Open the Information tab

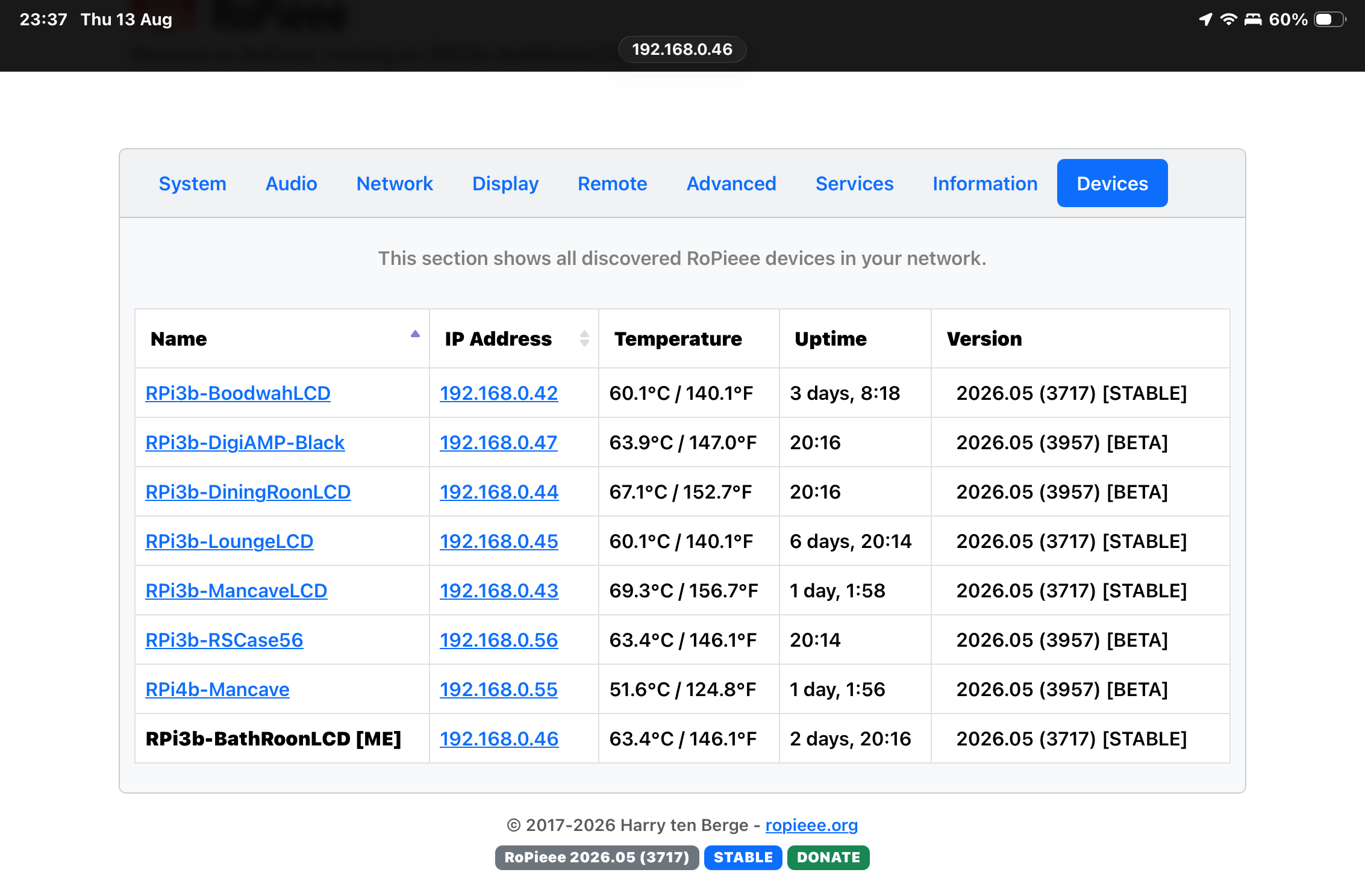pyautogui.click(x=985, y=183)
